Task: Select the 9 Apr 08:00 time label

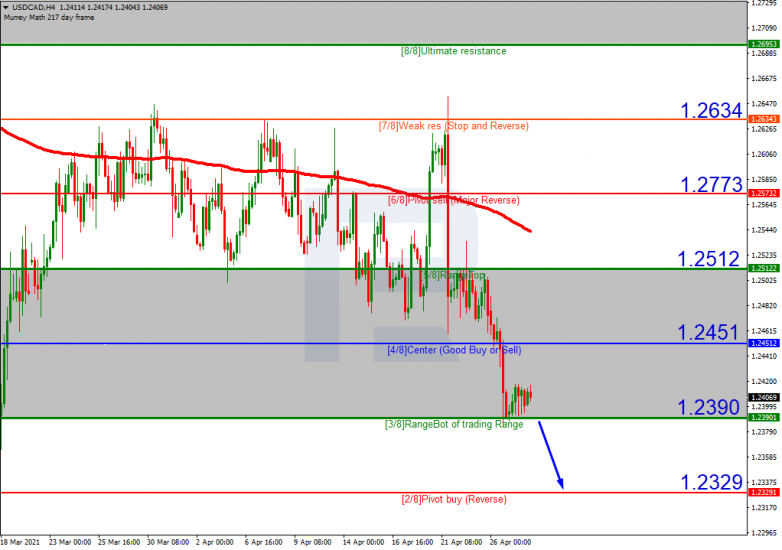Action: coord(312,542)
